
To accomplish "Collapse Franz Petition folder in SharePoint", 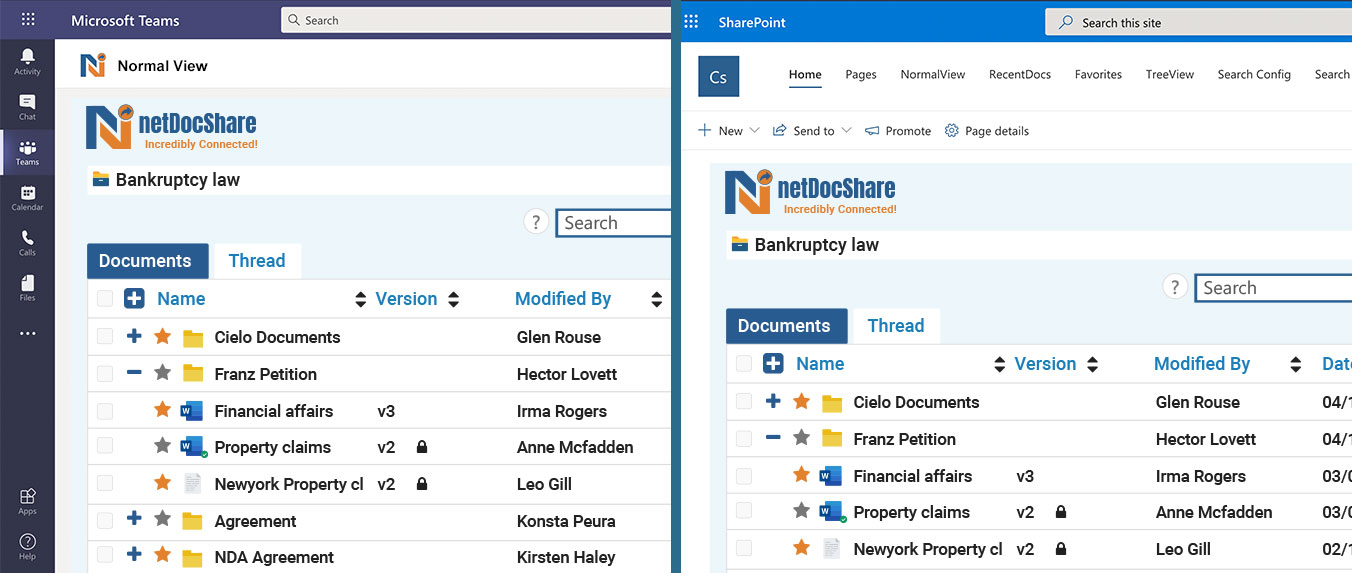I will coord(773,438).
